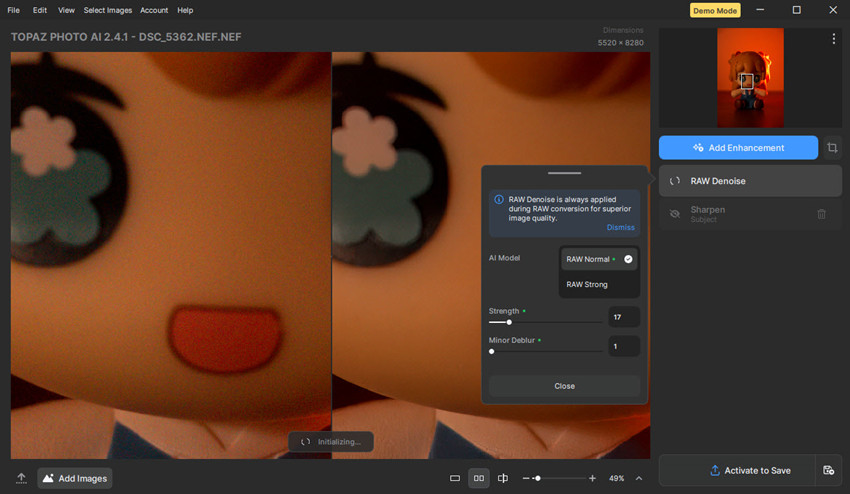The width and height of the screenshot is (850, 494).
Task: Click the Strength slider handle
Action: point(509,322)
